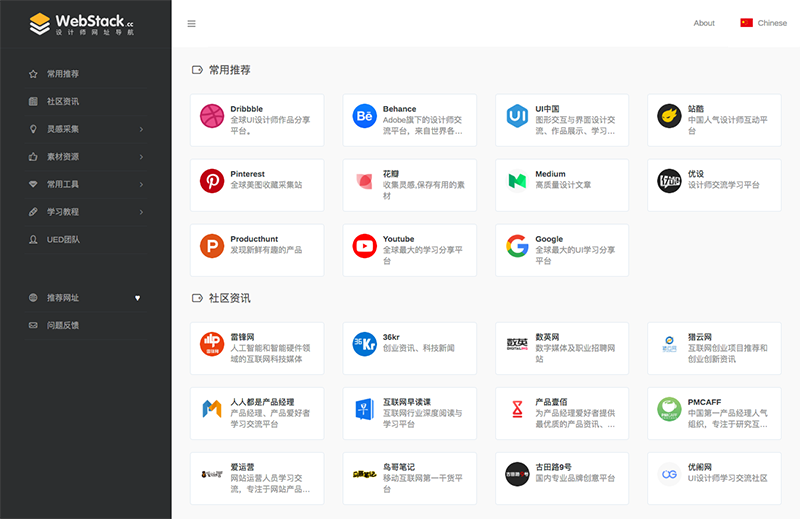Open the 站酷 site card

pyautogui.click(x=713, y=121)
